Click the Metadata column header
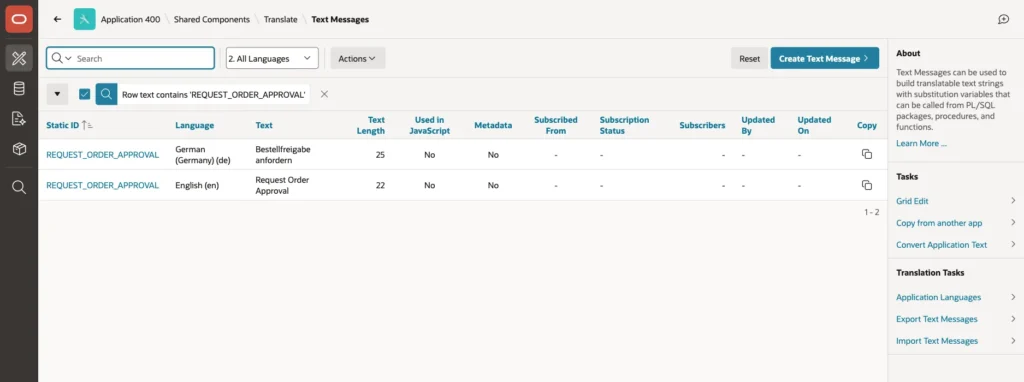The image size is (1024, 382). pyautogui.click(x=493, y=125)
